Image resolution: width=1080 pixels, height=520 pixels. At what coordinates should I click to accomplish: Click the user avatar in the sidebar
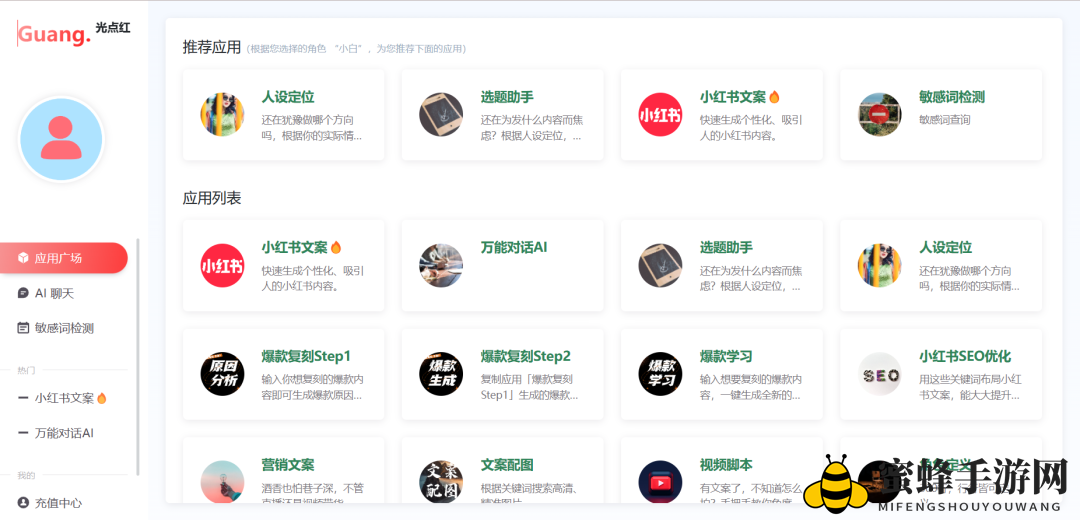[x=61, y=139]
